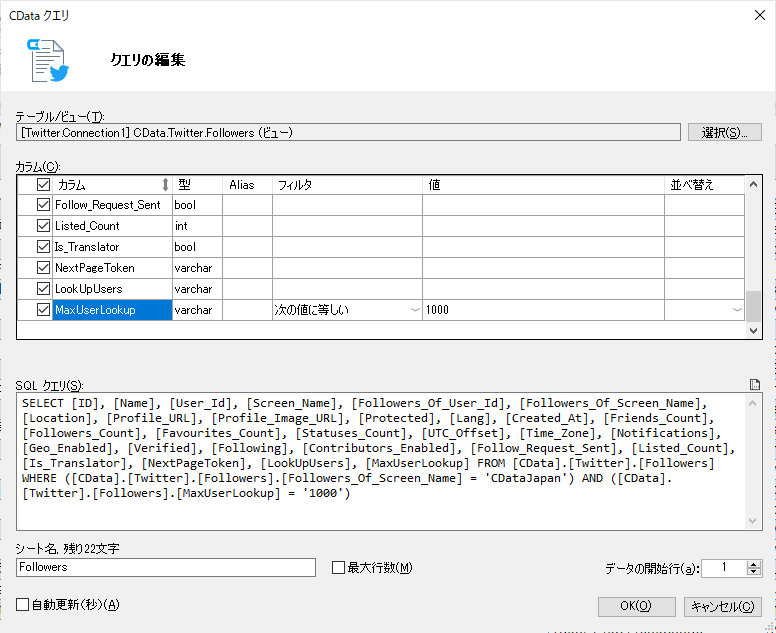Click the copy SQL query icon
Screen dimensions: 776x633
(755, 385)
